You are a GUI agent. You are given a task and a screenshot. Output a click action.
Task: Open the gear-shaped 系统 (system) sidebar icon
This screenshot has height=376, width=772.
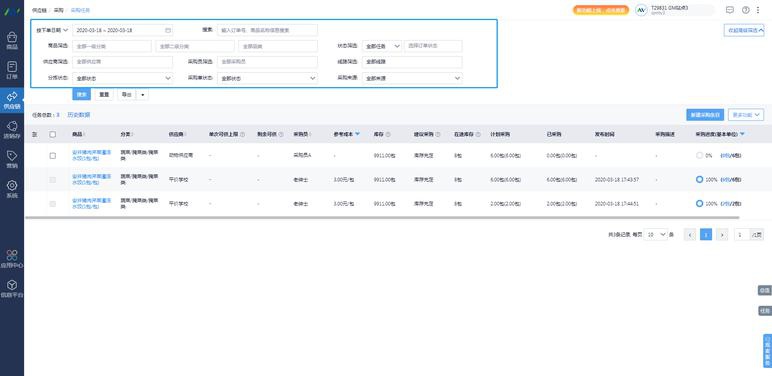(12, 189)
